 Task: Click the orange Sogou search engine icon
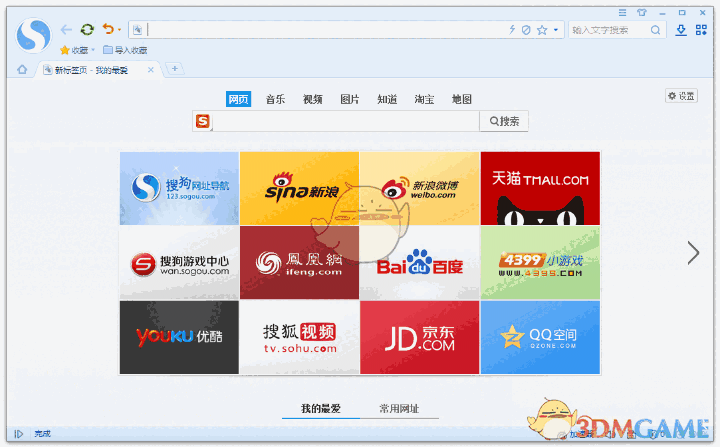pyautogui.click(x=203, y=121)
